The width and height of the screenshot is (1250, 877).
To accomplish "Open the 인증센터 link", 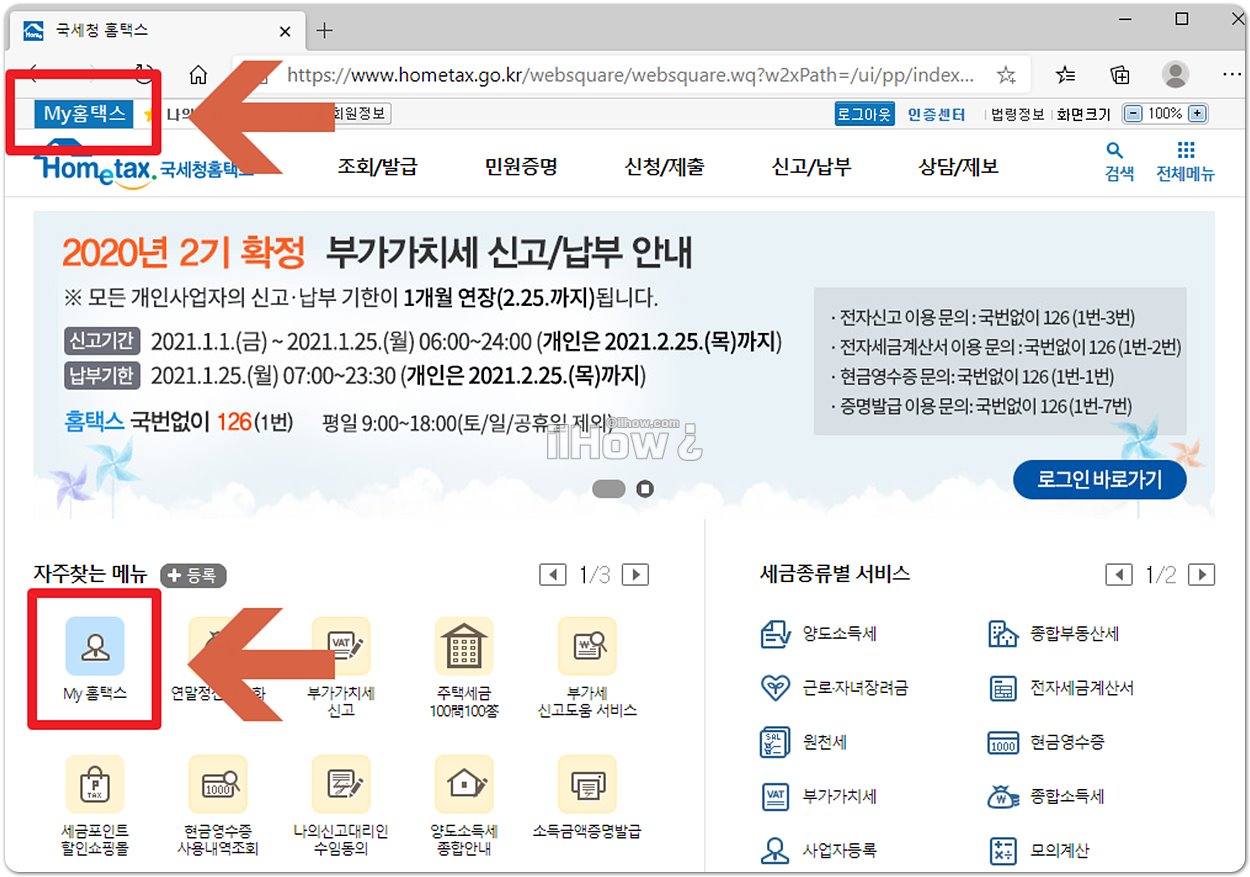I will pyautogui.click(x=937, y=114).
